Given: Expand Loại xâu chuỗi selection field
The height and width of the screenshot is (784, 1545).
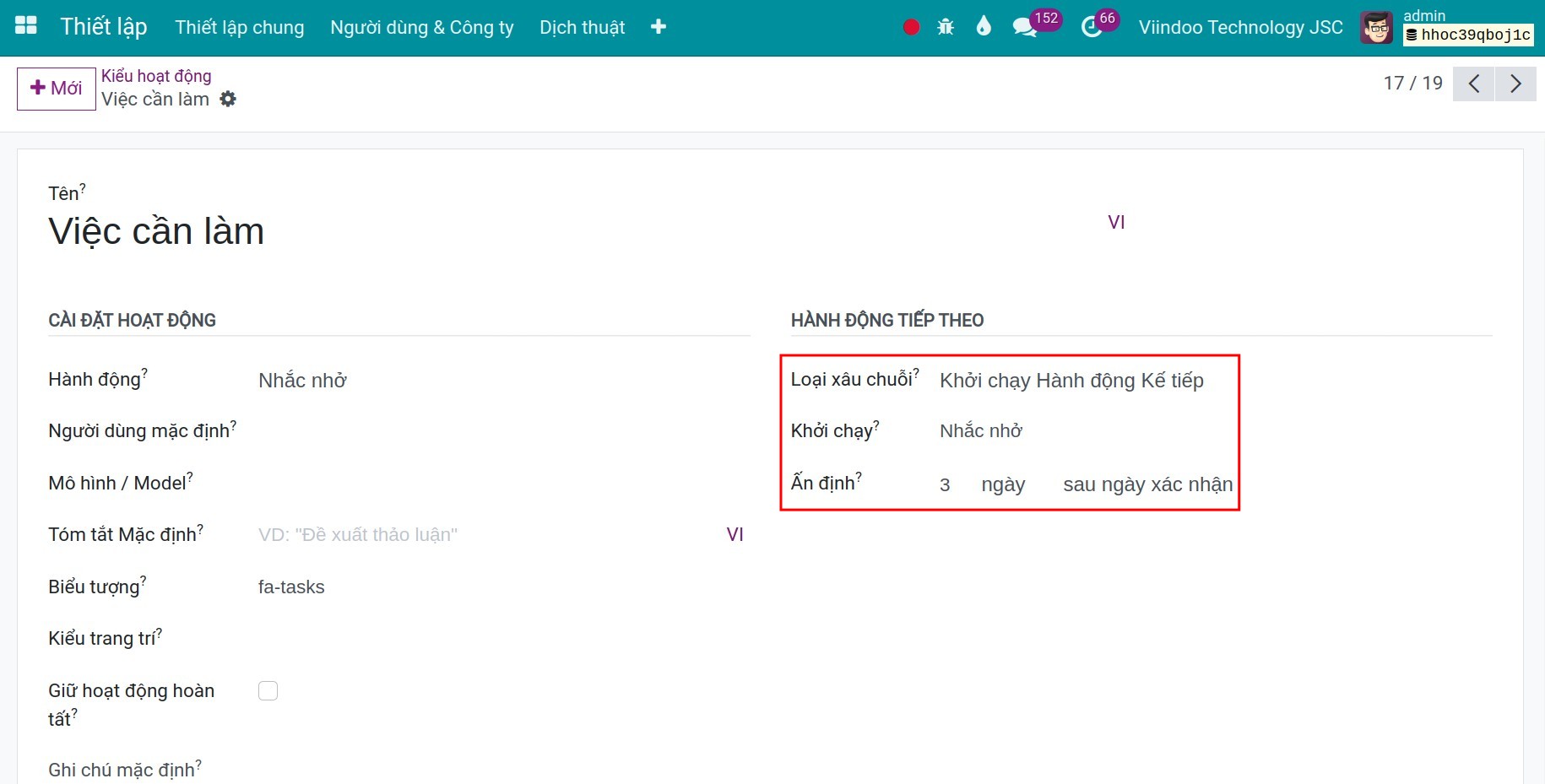Looking at the screenshot, I should [1085, 381].
